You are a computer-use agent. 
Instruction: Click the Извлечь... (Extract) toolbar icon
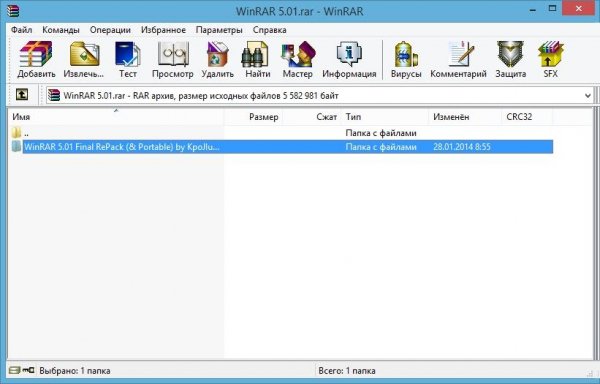point(84,59)
